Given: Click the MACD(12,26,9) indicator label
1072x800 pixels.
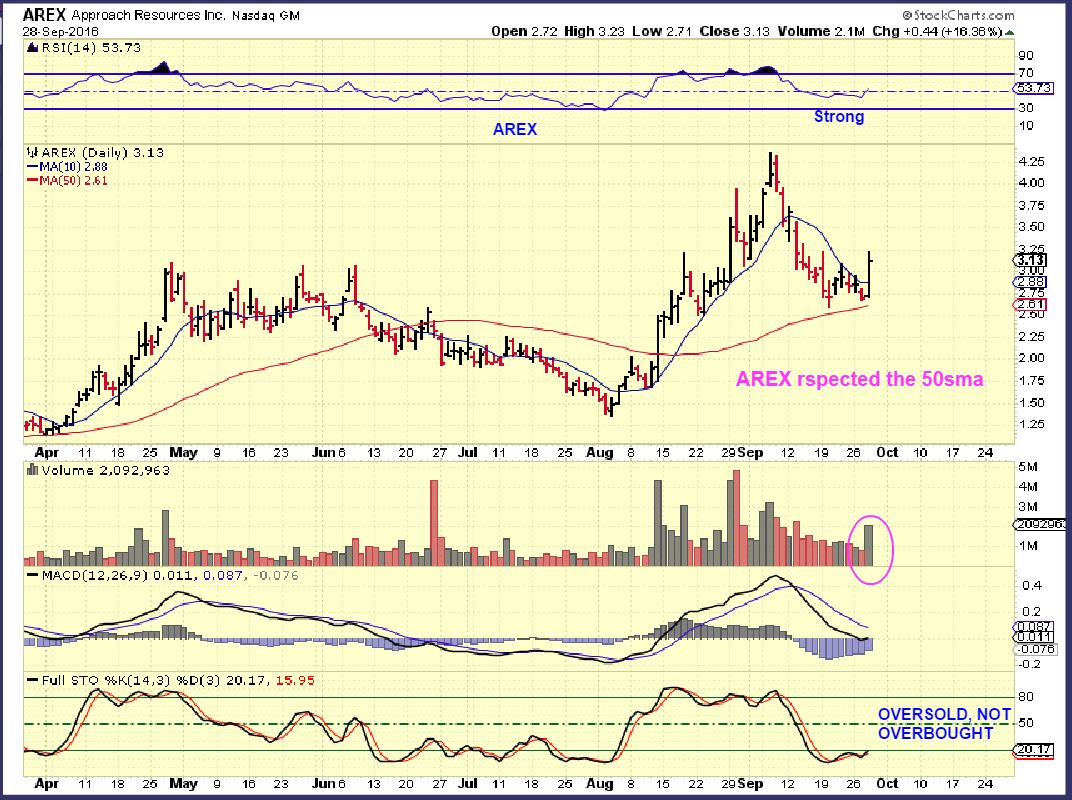Looking at the screenshot, I should point(94,576).
